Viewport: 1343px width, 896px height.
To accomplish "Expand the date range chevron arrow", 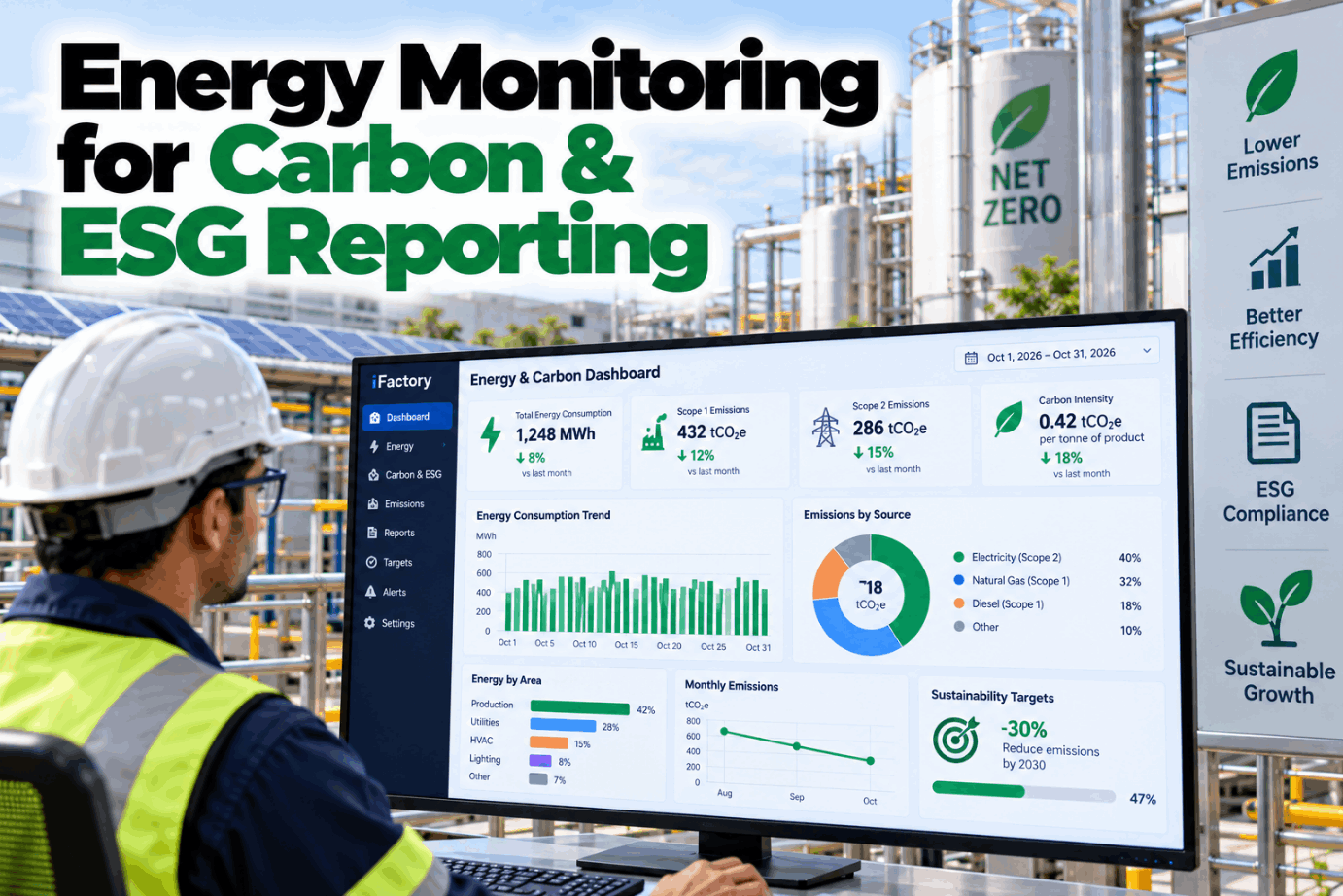I will pyautogui.click(x=1147, y=351).
